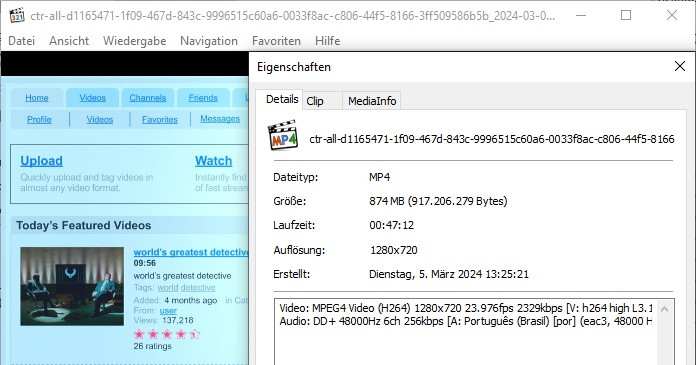The image size is (696, 365).
Task: Click the file name field in Details
Action: (491, 139)
